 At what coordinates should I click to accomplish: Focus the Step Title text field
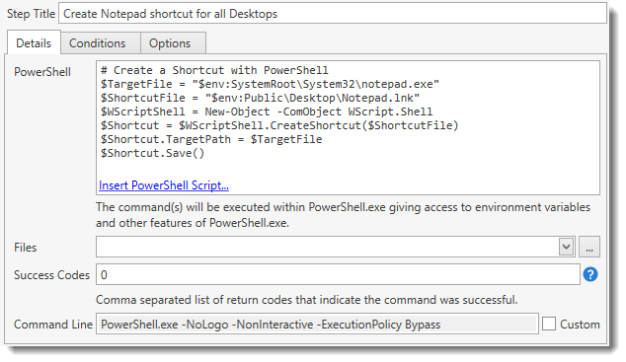[x=332, y=14]
